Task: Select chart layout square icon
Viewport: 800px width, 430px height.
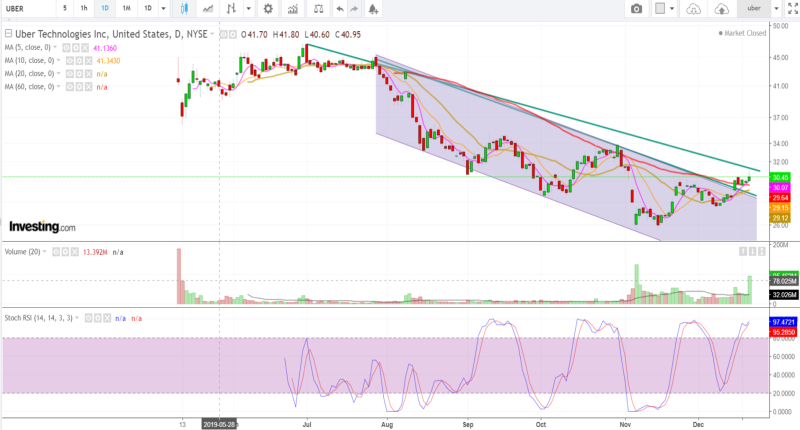Action: [660, 8]
